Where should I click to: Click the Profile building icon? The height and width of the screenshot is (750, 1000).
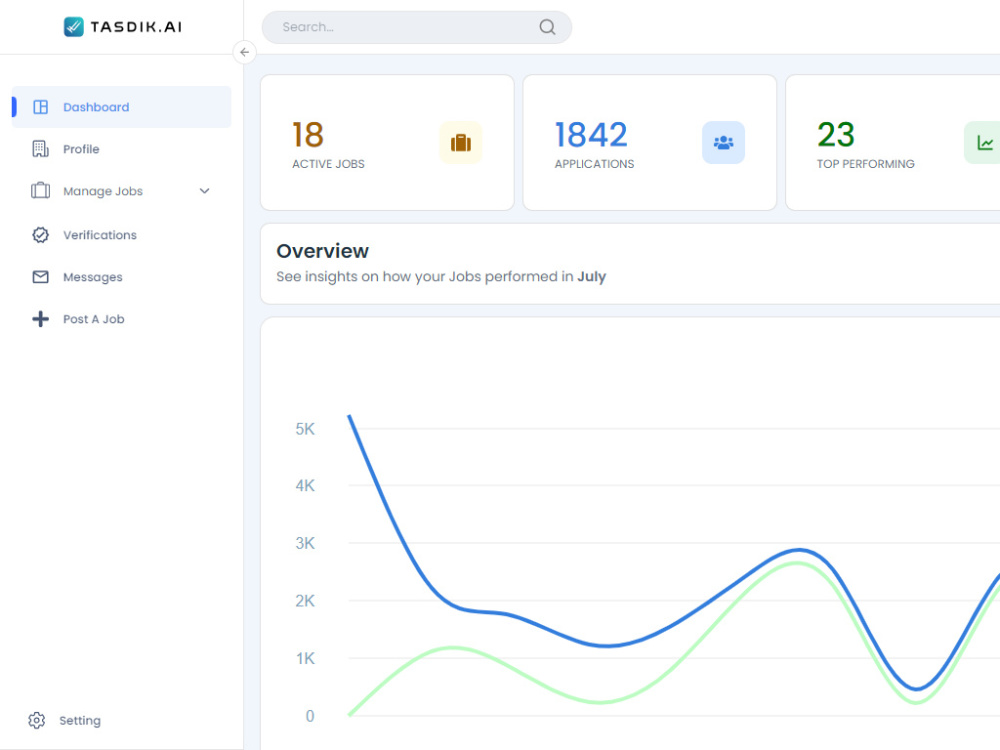(x=38, y=148)
